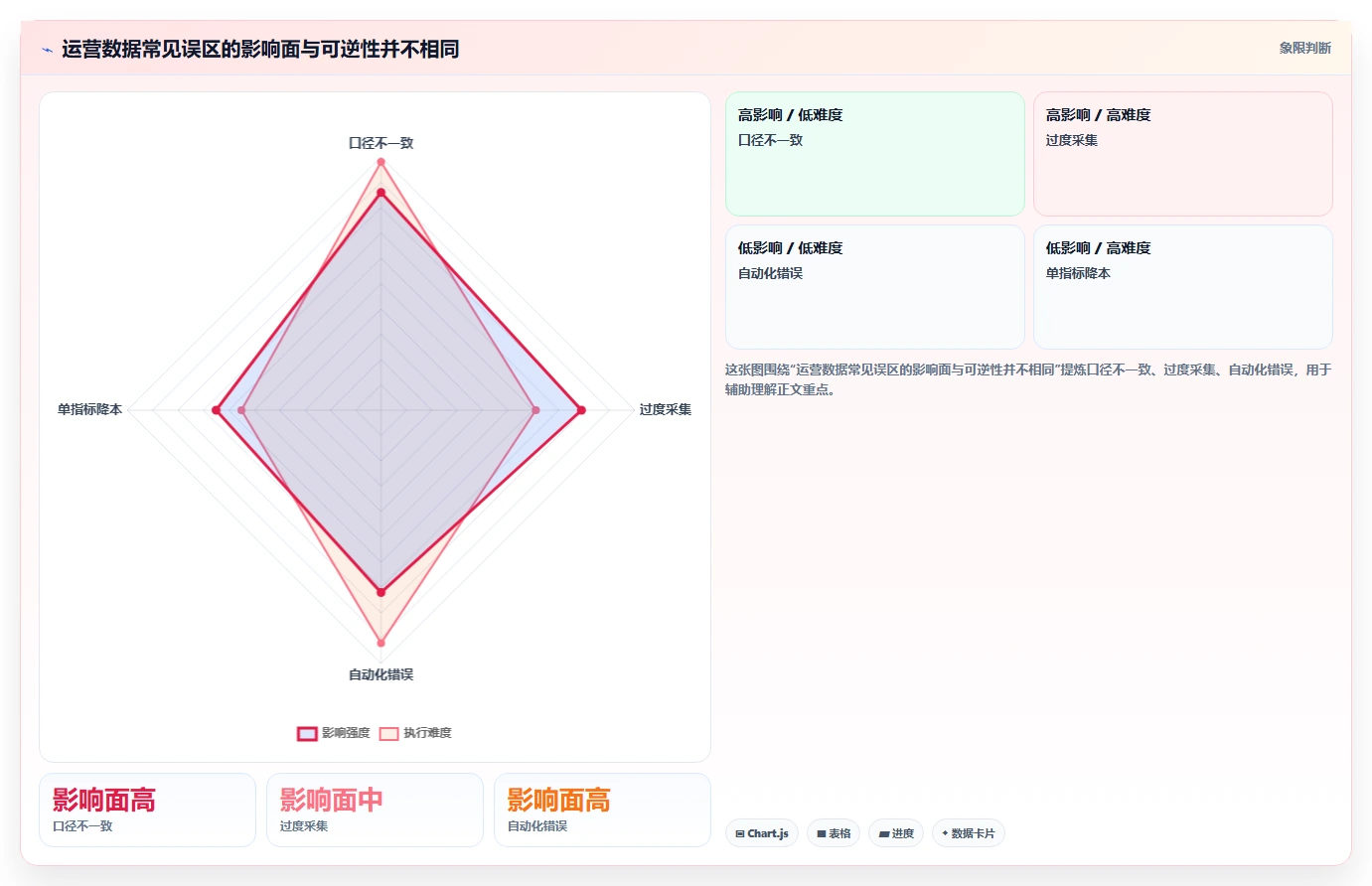Open the 影响面中 过度采集 stat card
This screenshot has height=886, width=1372.
[x=375, y=811]
